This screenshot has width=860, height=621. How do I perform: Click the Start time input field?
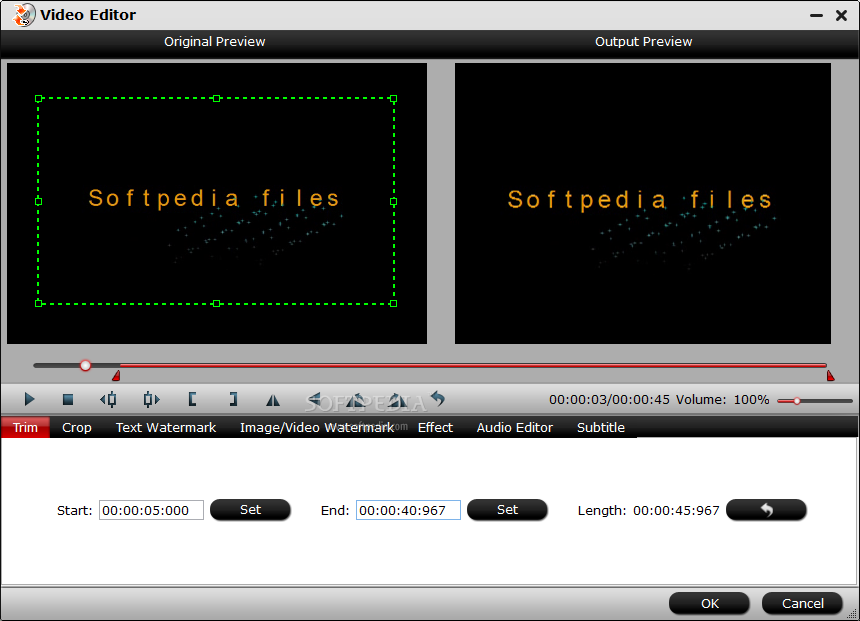pyautogui.click(x=151, y=510)
